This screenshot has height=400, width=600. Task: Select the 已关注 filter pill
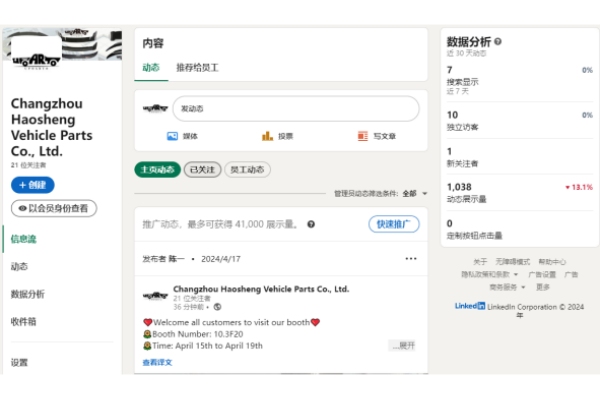202,170
